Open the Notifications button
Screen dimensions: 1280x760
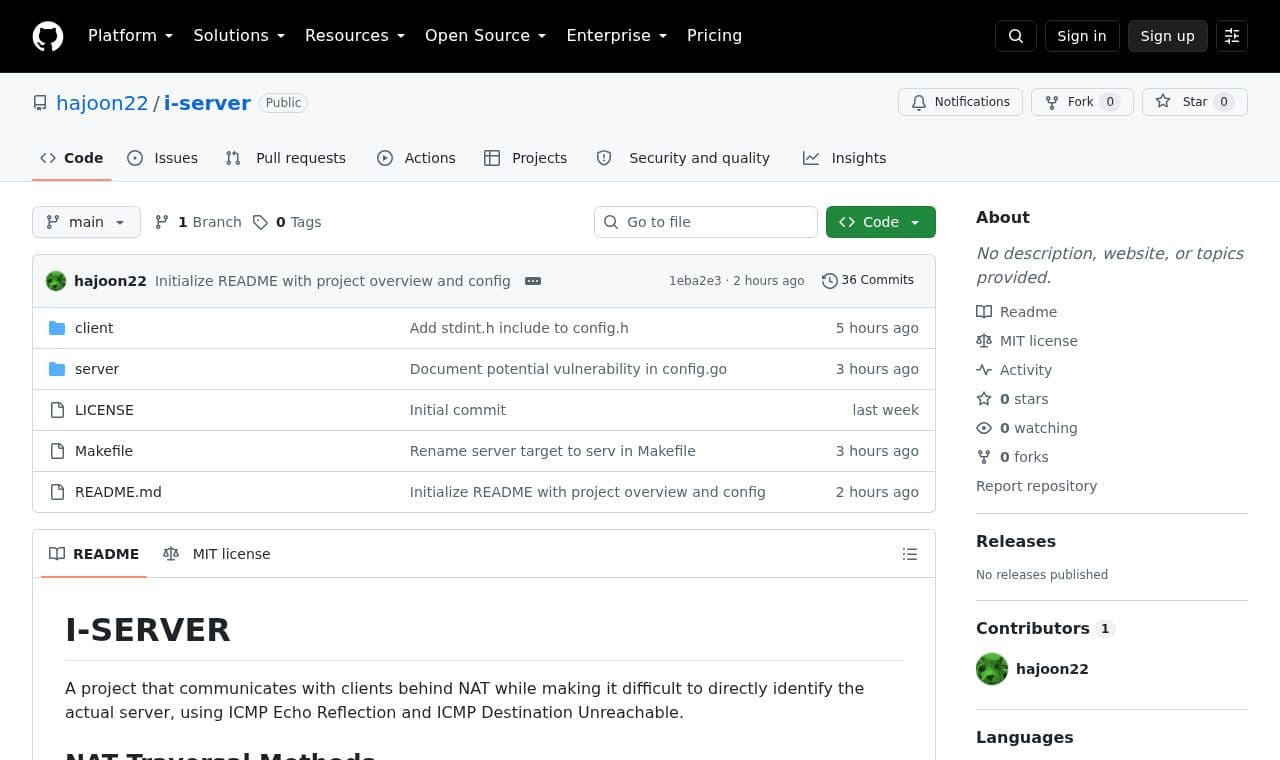pyautogui.click(x=961, y=102)
